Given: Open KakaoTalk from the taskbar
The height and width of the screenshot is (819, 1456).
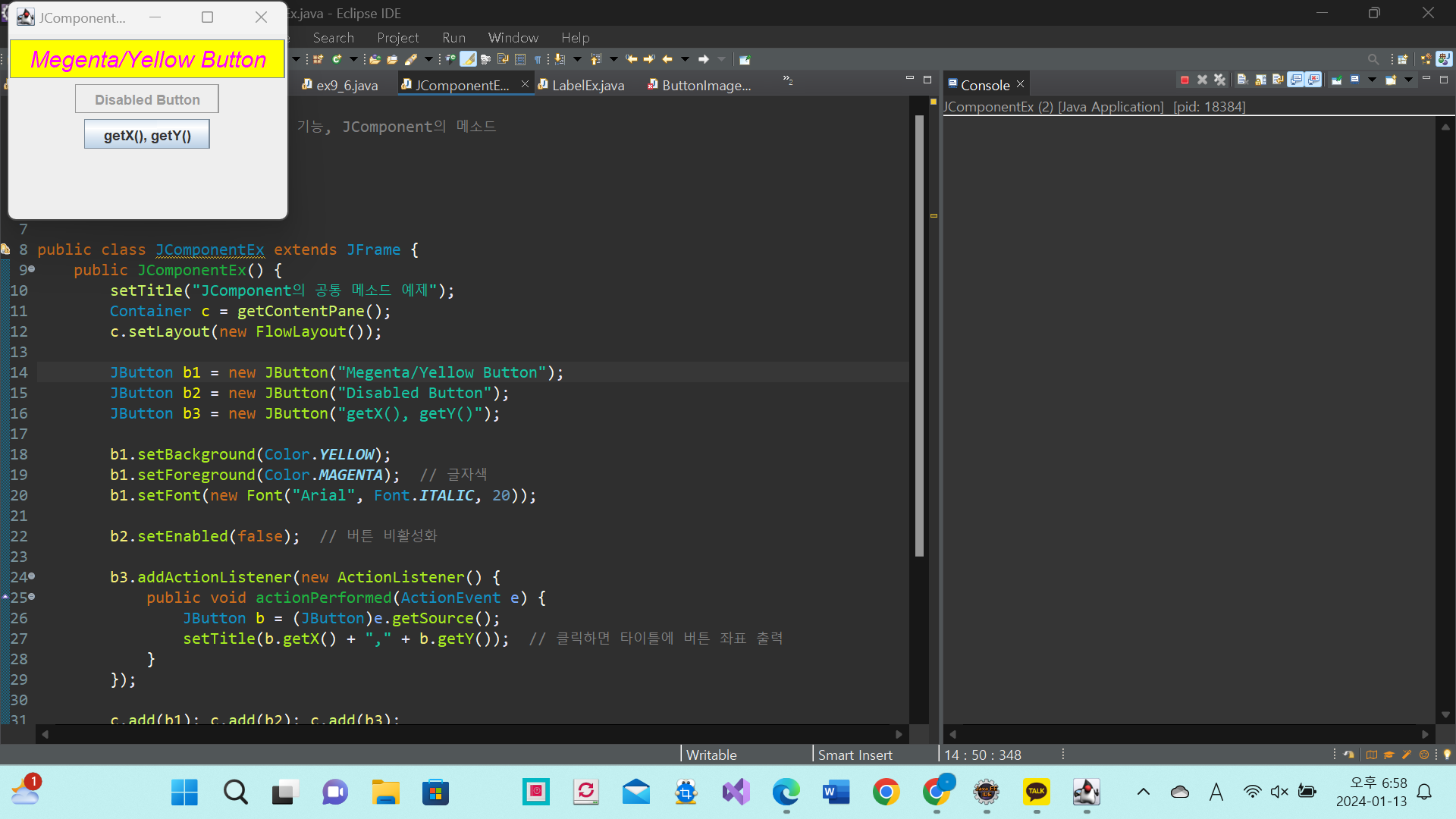Looking at the screenshot, I should pyautogui.click(x=1036, y=792).
